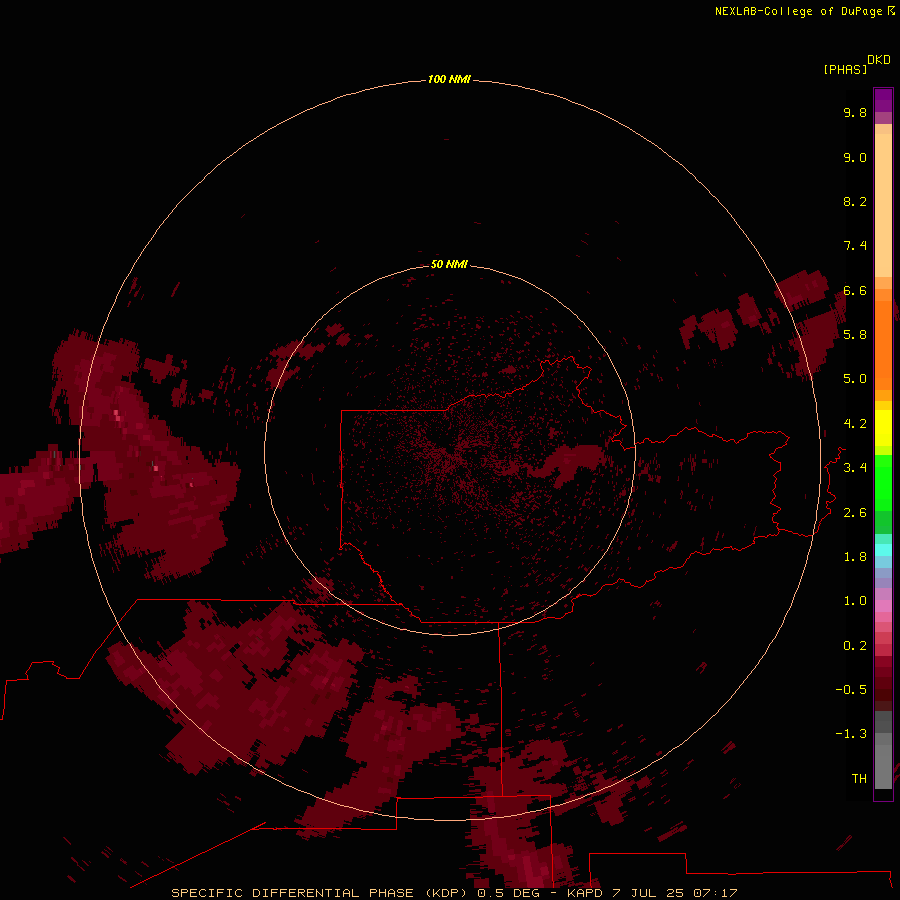
Task: Click the 7.4 color scale value
Action: click(x=855, y=246)
